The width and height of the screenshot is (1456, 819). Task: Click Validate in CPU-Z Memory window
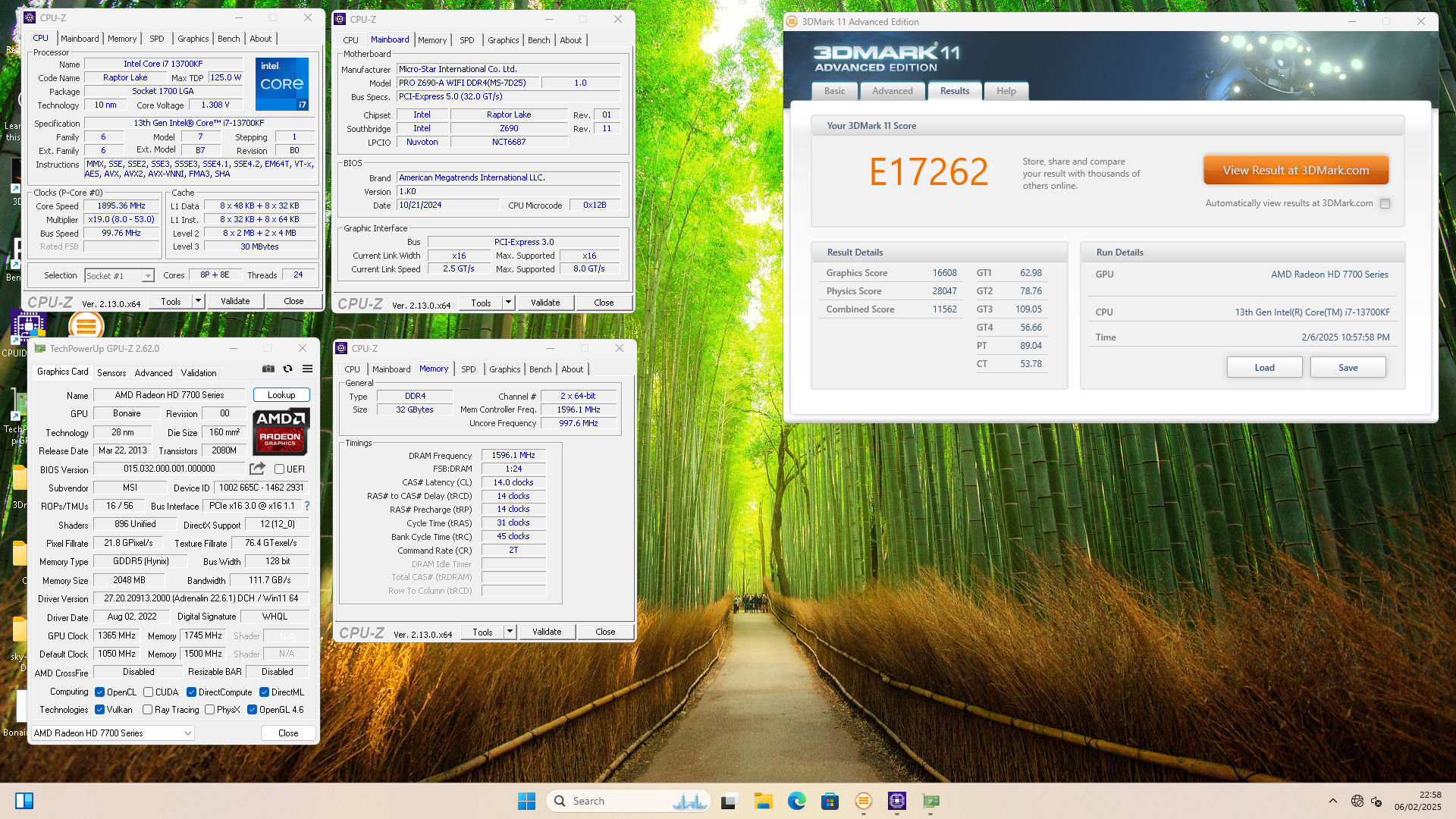tap(547, 632)
